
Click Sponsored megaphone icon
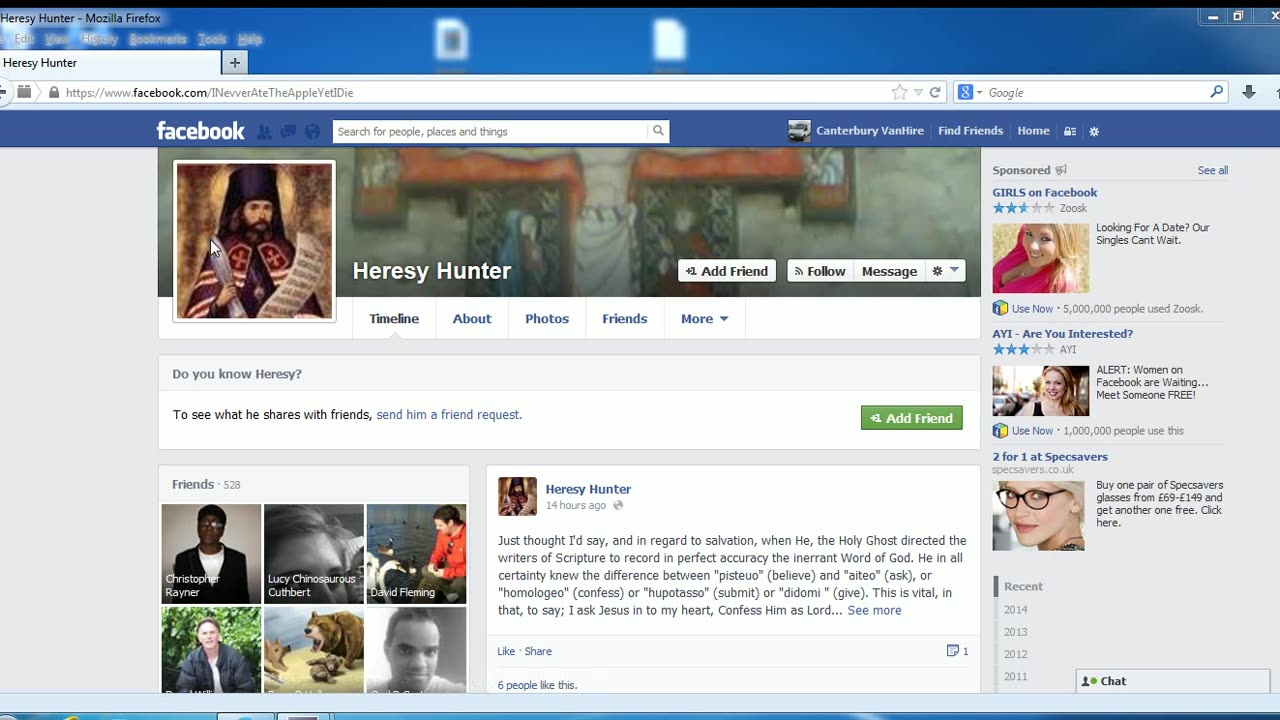pos(1061,170)
